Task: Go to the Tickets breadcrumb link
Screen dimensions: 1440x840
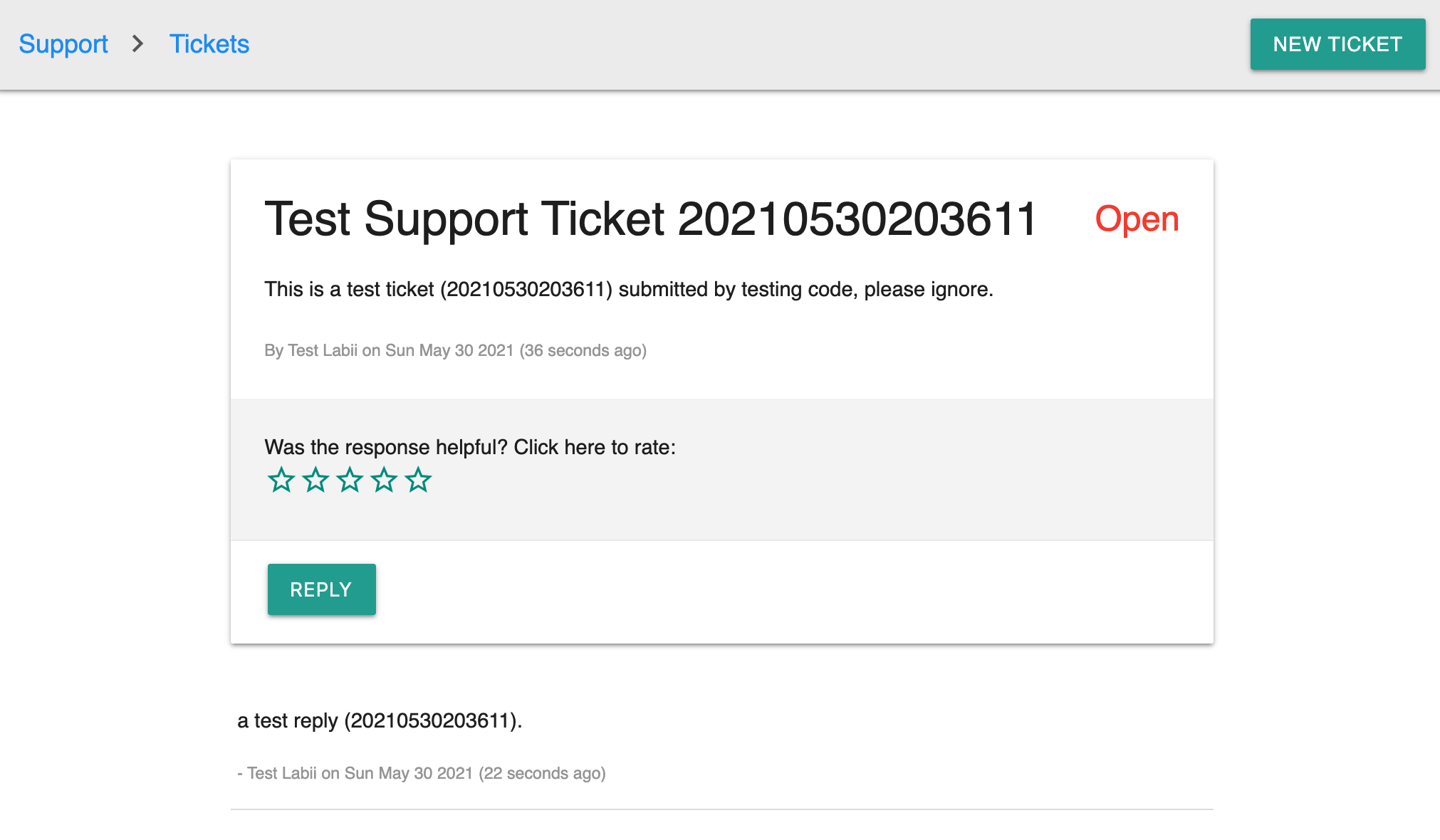Action: tap(209, 44)
